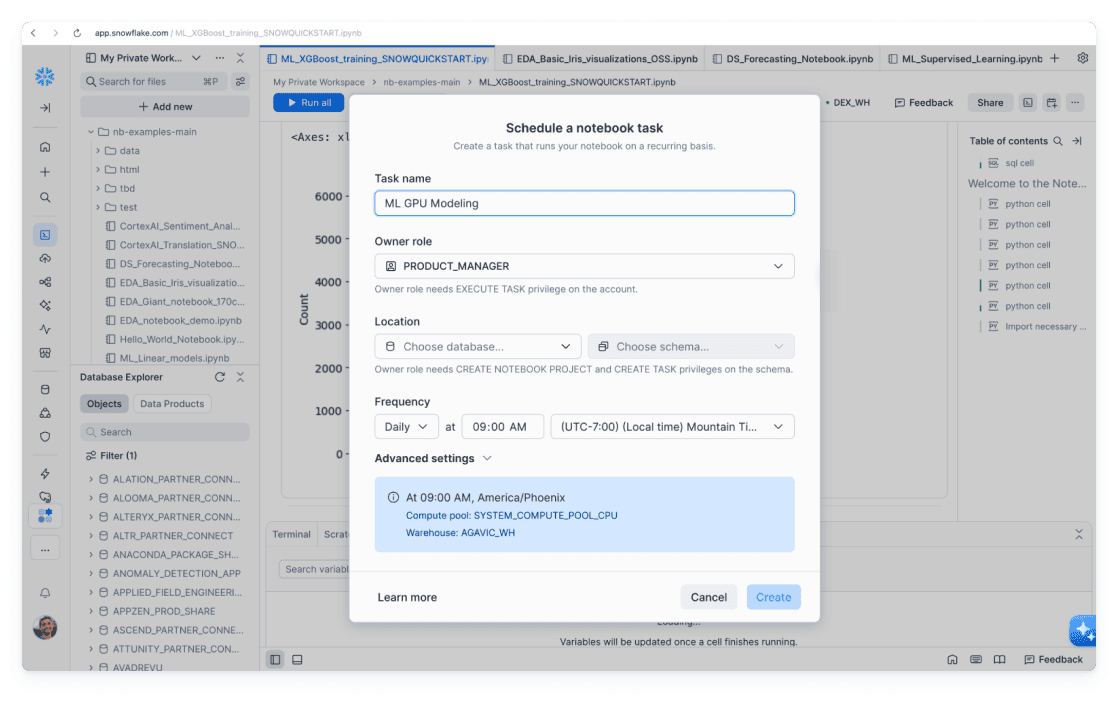Image resolution: width=1118 pixels, height=701 pixels.
Task: Refresh the Database Explorer panel
Action: [x=220, y=377]
